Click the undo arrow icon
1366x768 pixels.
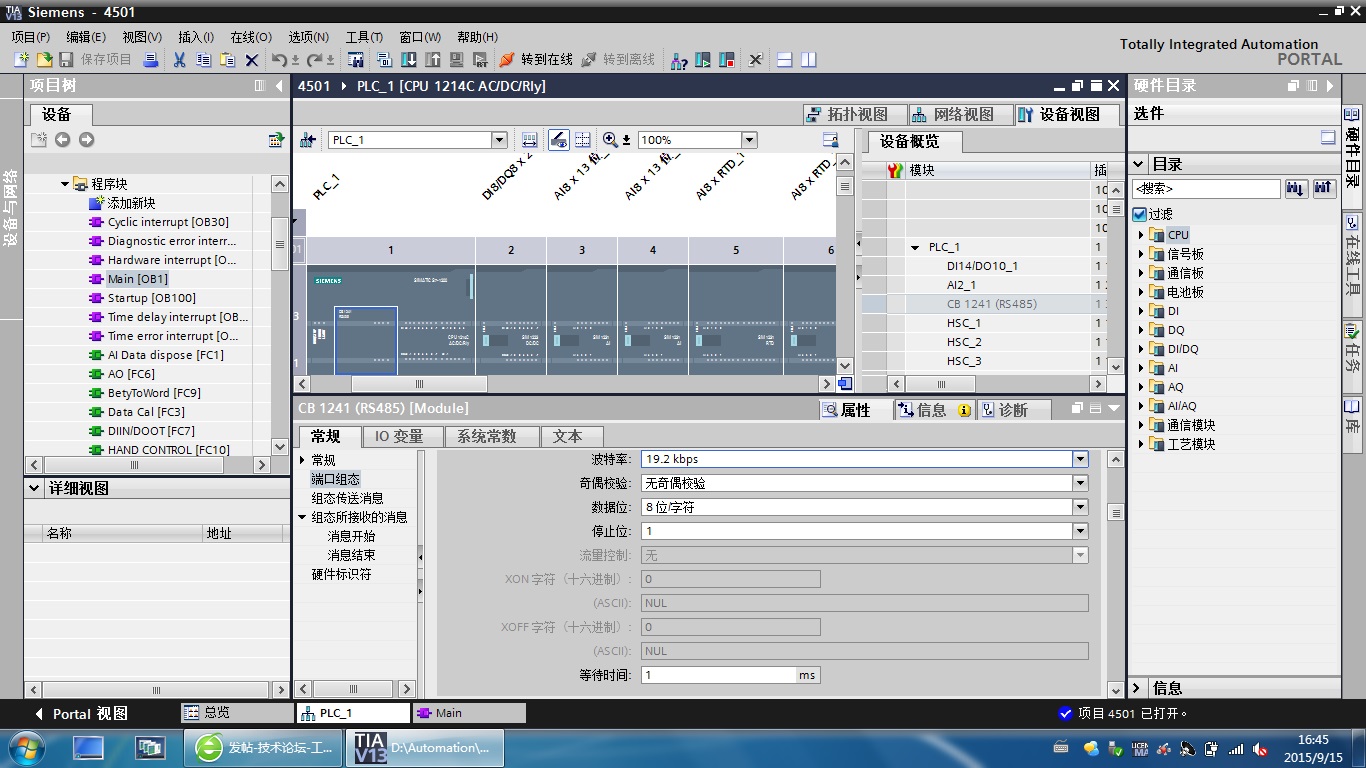279,60
